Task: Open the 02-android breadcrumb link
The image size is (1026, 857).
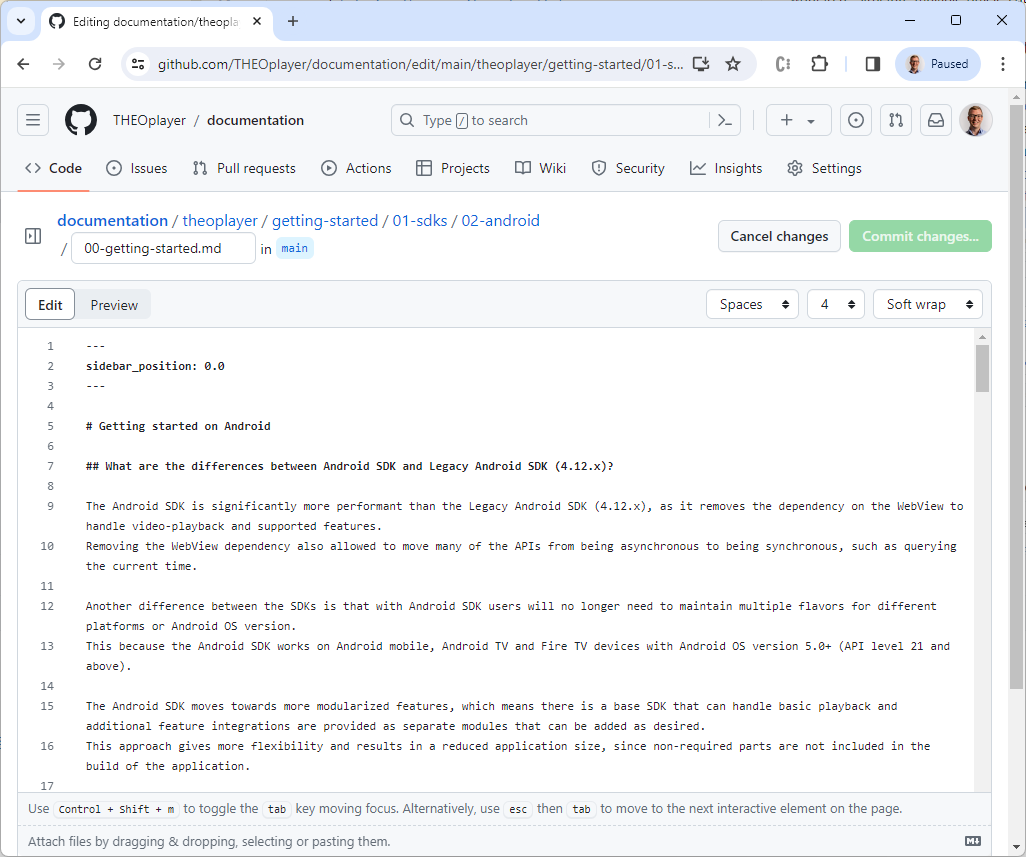Action: 501,220
